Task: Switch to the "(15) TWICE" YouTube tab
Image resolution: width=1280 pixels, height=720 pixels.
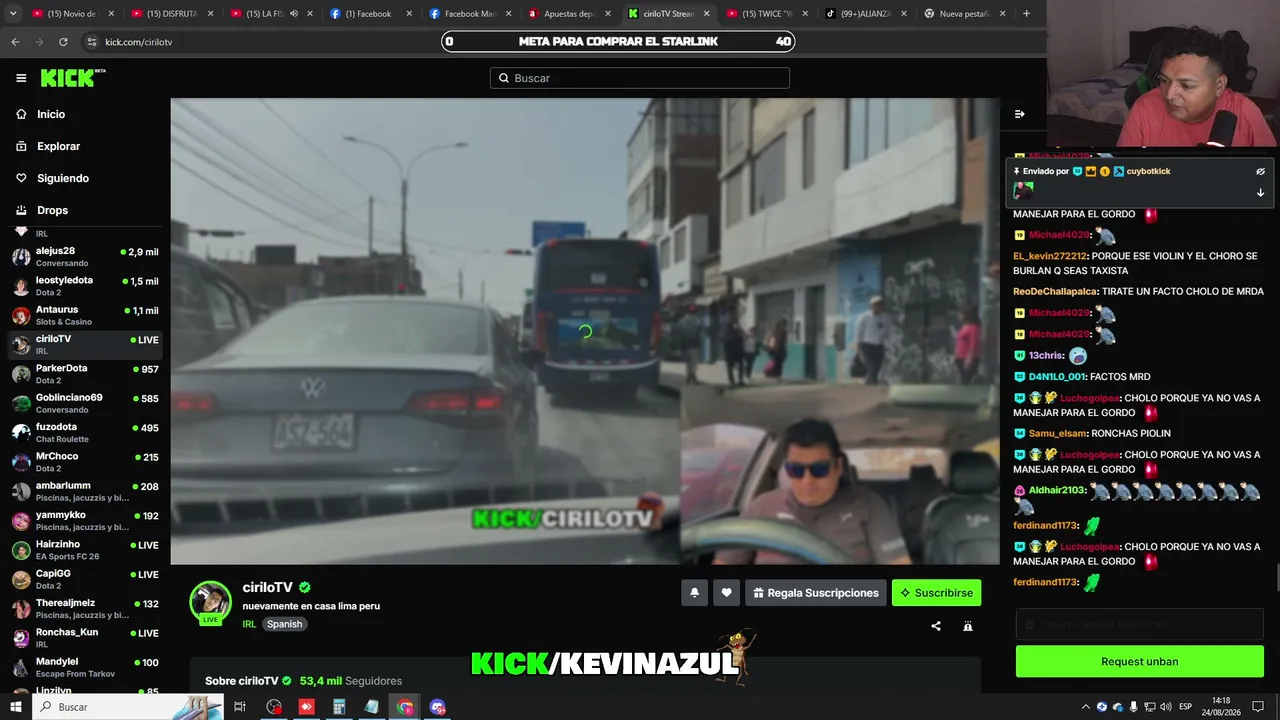Action: point(766,14)
